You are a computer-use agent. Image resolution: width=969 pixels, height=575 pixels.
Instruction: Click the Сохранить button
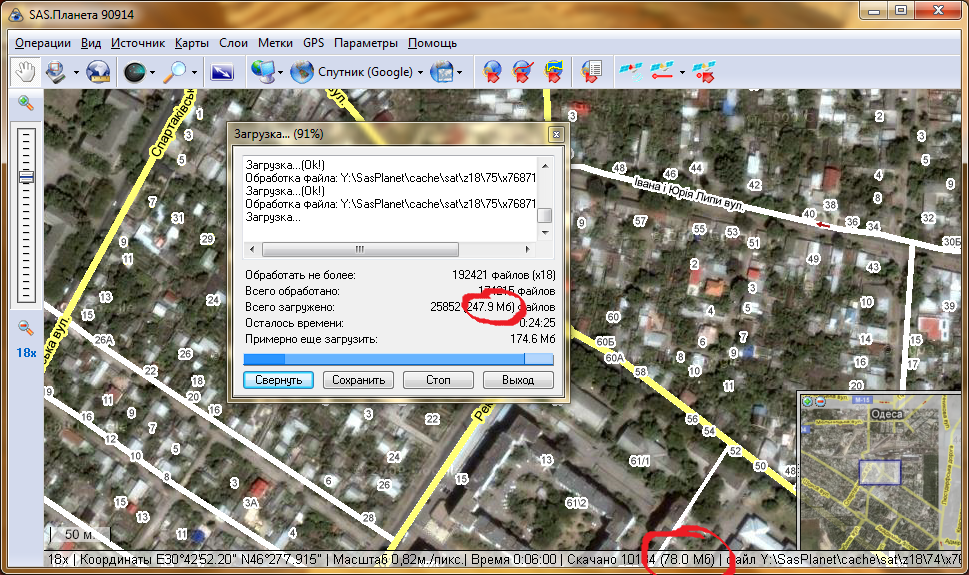point(359,380)
